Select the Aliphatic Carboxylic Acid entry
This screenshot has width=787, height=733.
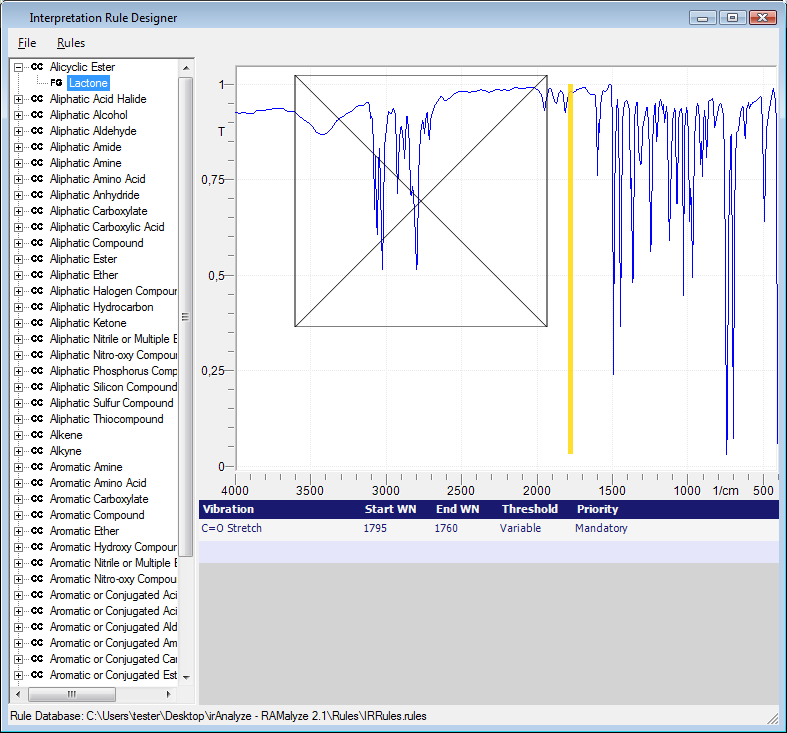click(x=107, y=227)
